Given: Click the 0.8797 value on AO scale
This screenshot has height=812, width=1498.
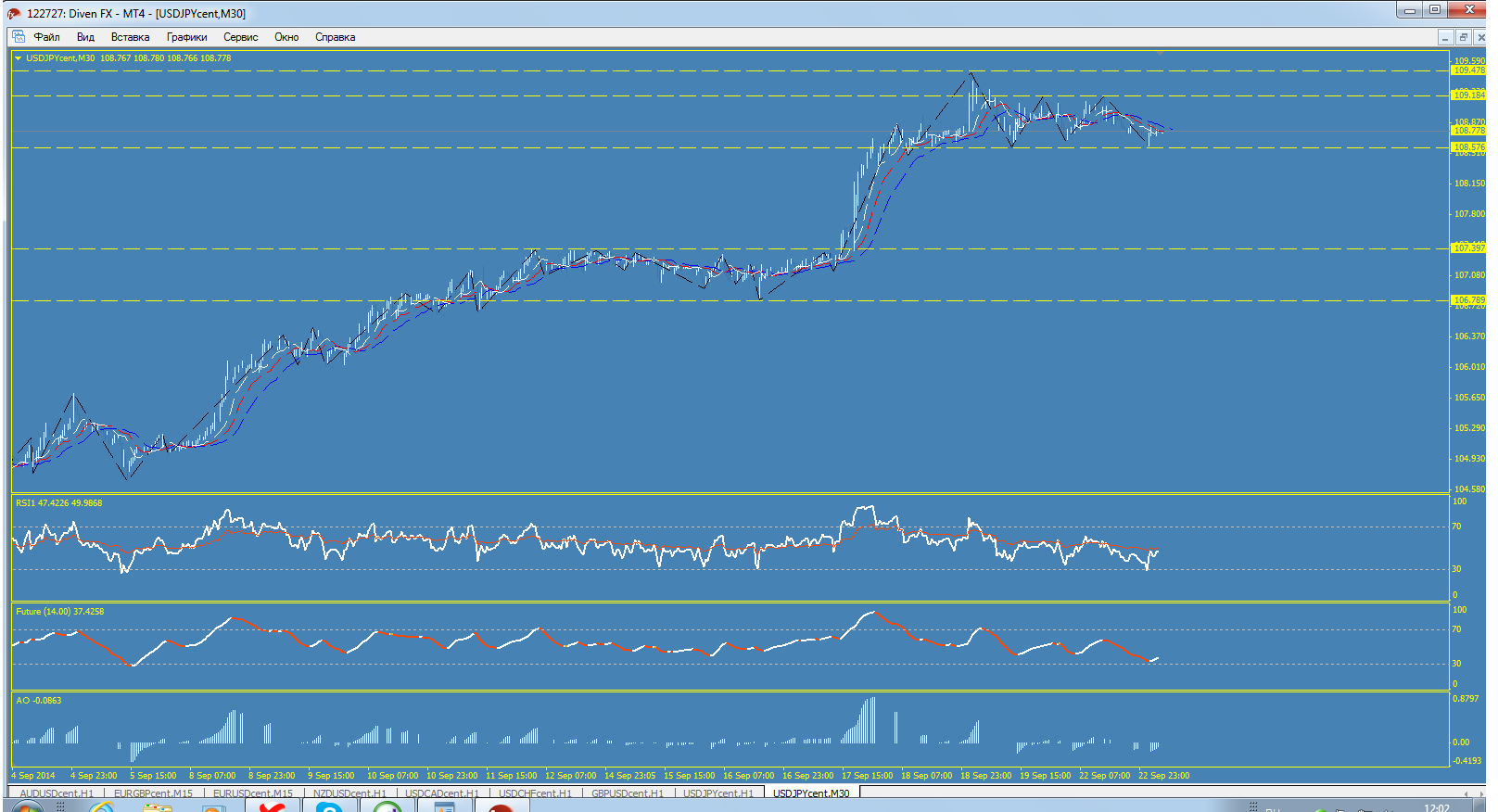Looking at the screenshot, I should tap(1466, 699).
